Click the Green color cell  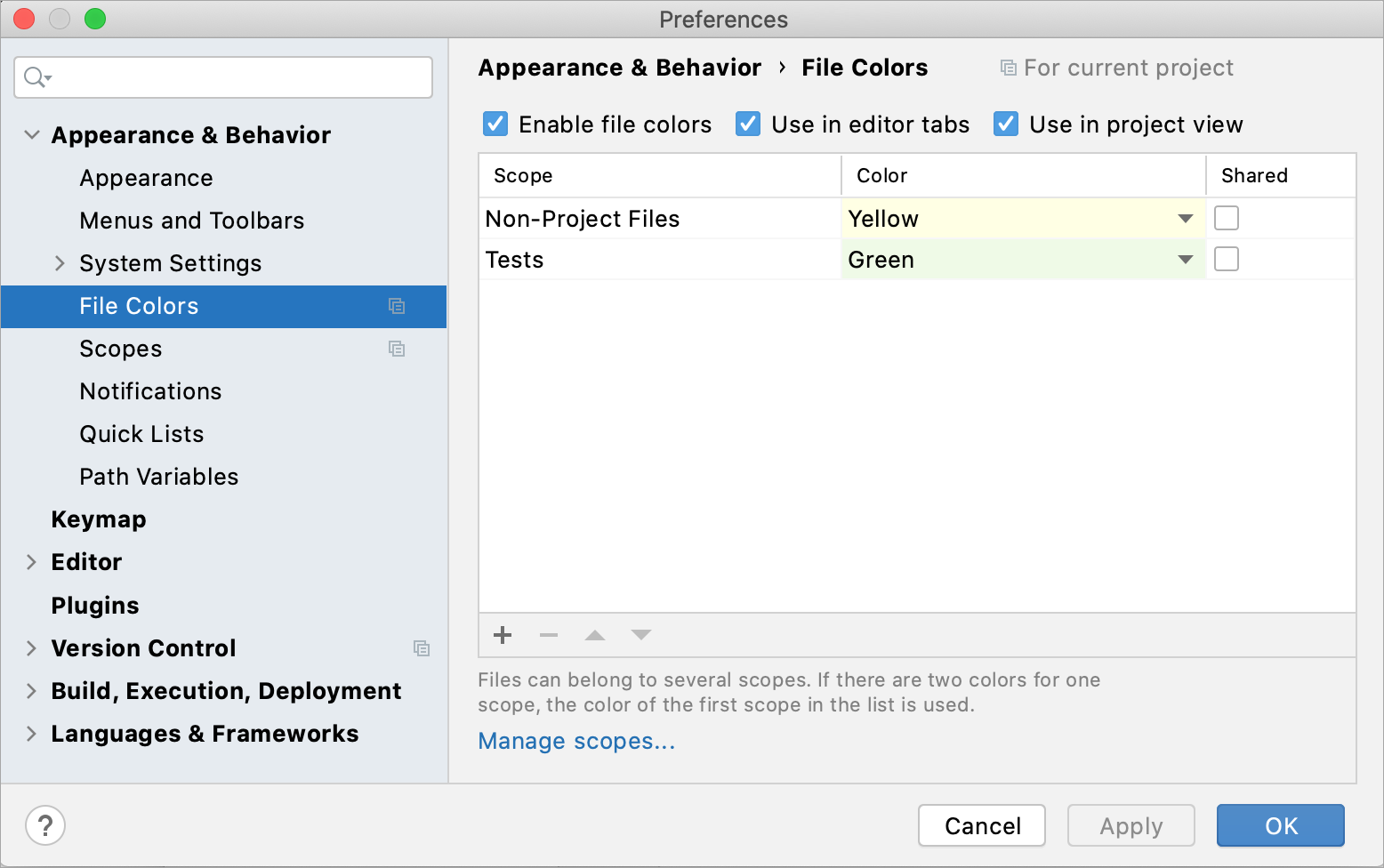tap(1023, 260)
